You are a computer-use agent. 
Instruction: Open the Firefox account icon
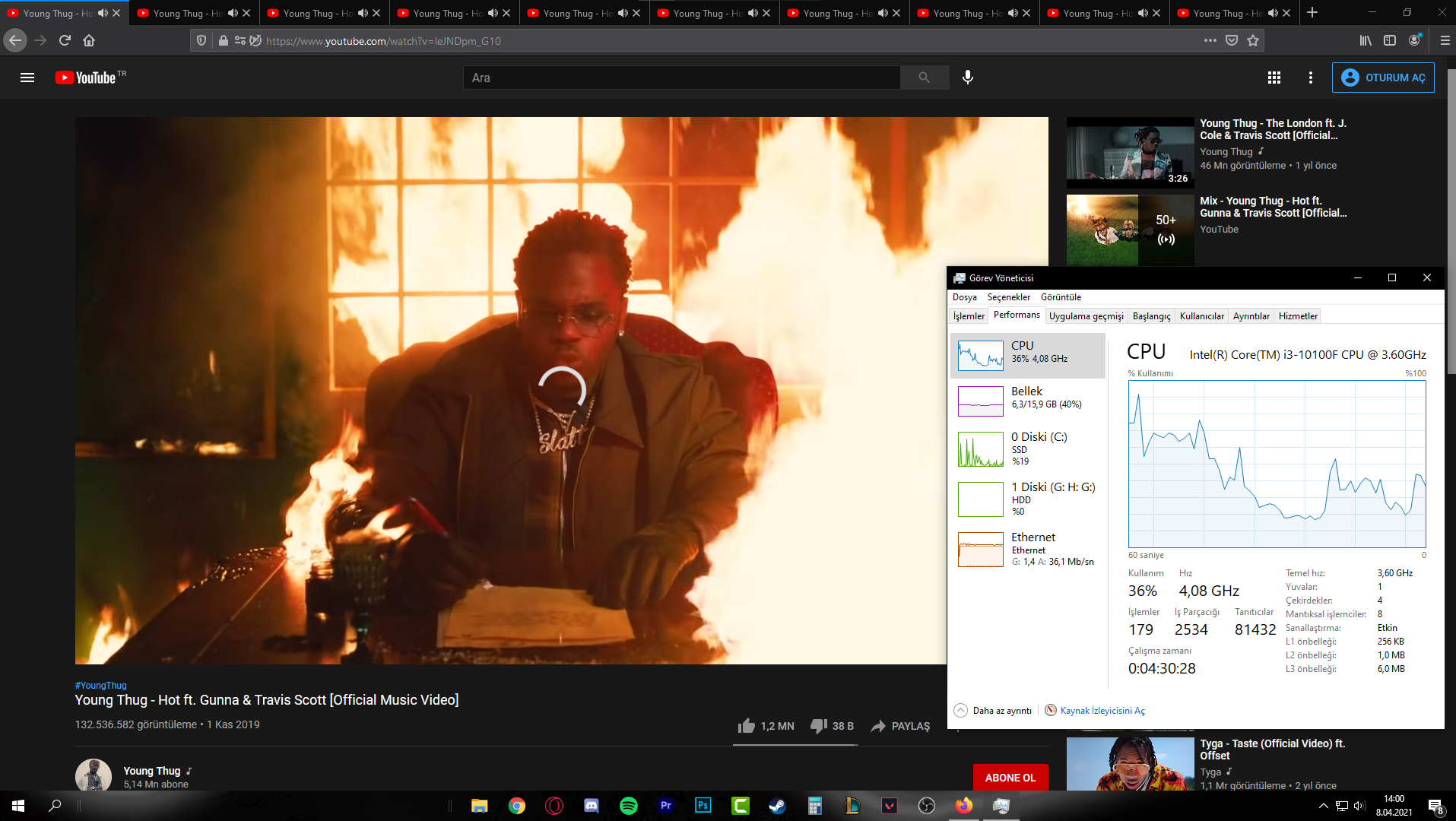coord(1414,40)
